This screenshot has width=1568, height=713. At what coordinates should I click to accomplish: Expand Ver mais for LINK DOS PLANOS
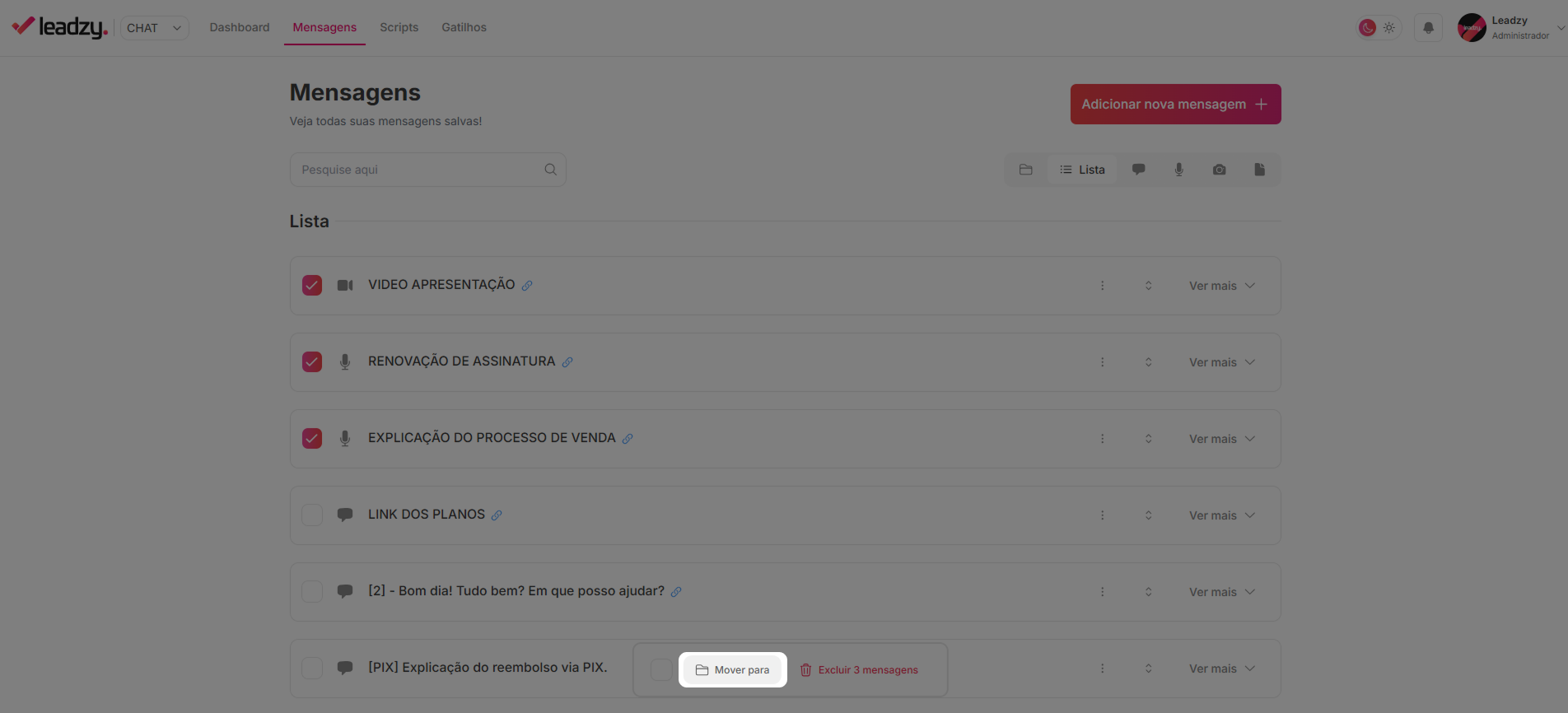point(1222,515)
